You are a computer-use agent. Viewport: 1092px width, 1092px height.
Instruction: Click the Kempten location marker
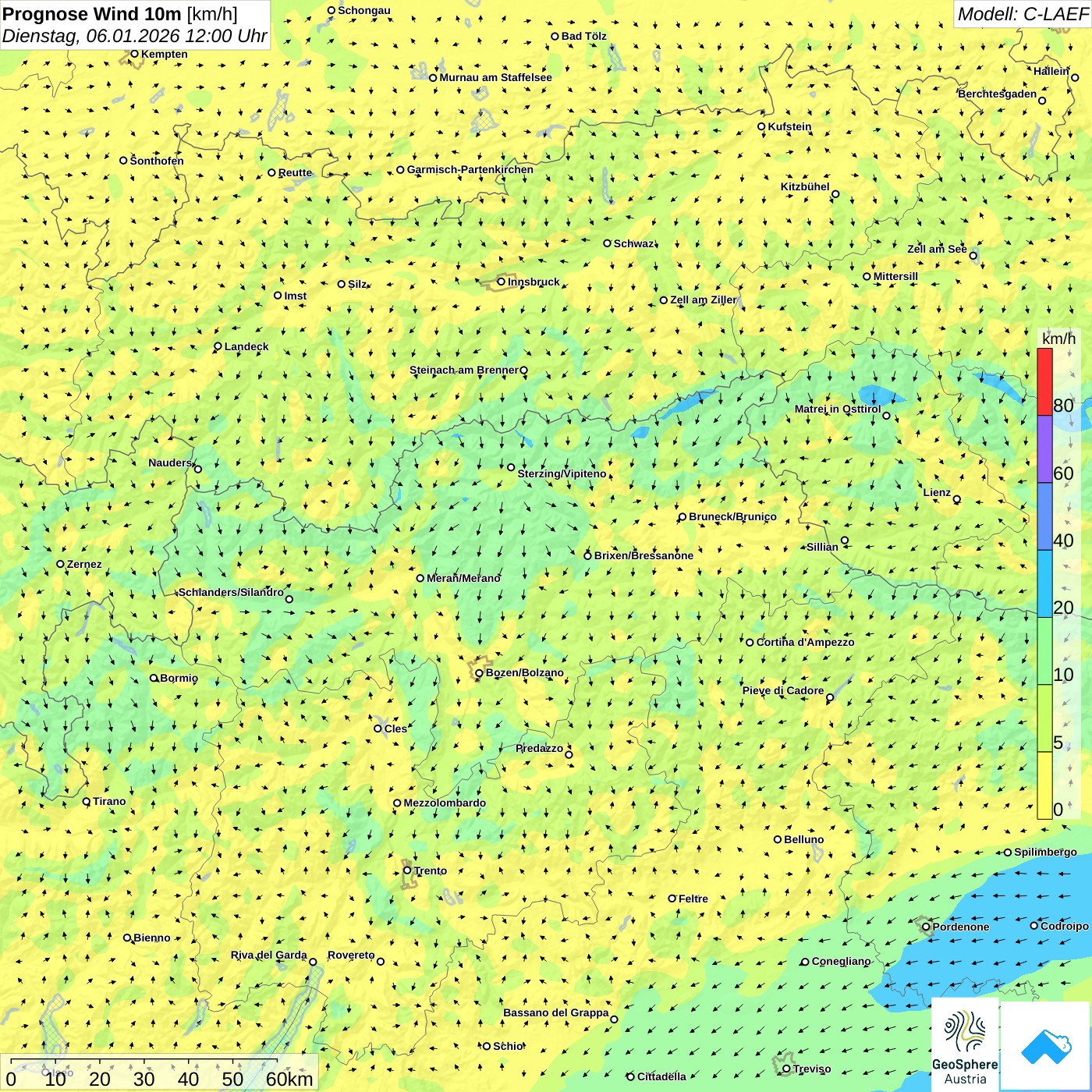click(134, 54)
